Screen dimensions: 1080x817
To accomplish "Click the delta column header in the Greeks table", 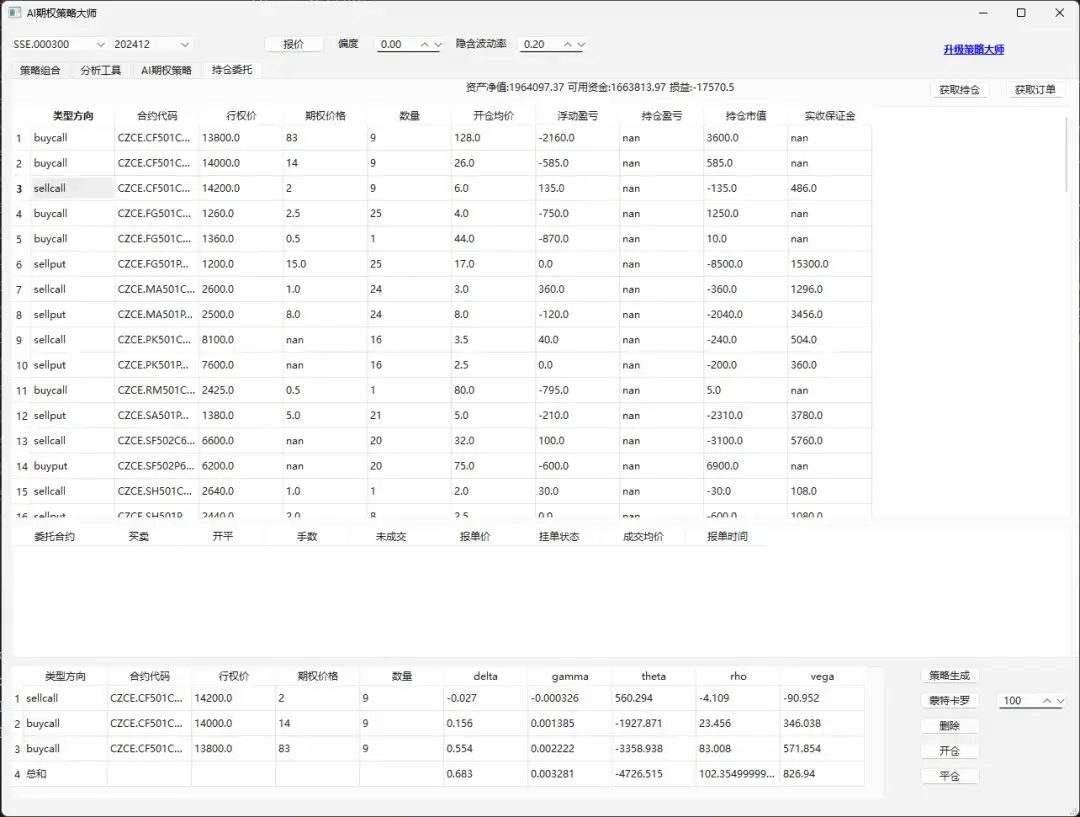I will tap(486, 676).
